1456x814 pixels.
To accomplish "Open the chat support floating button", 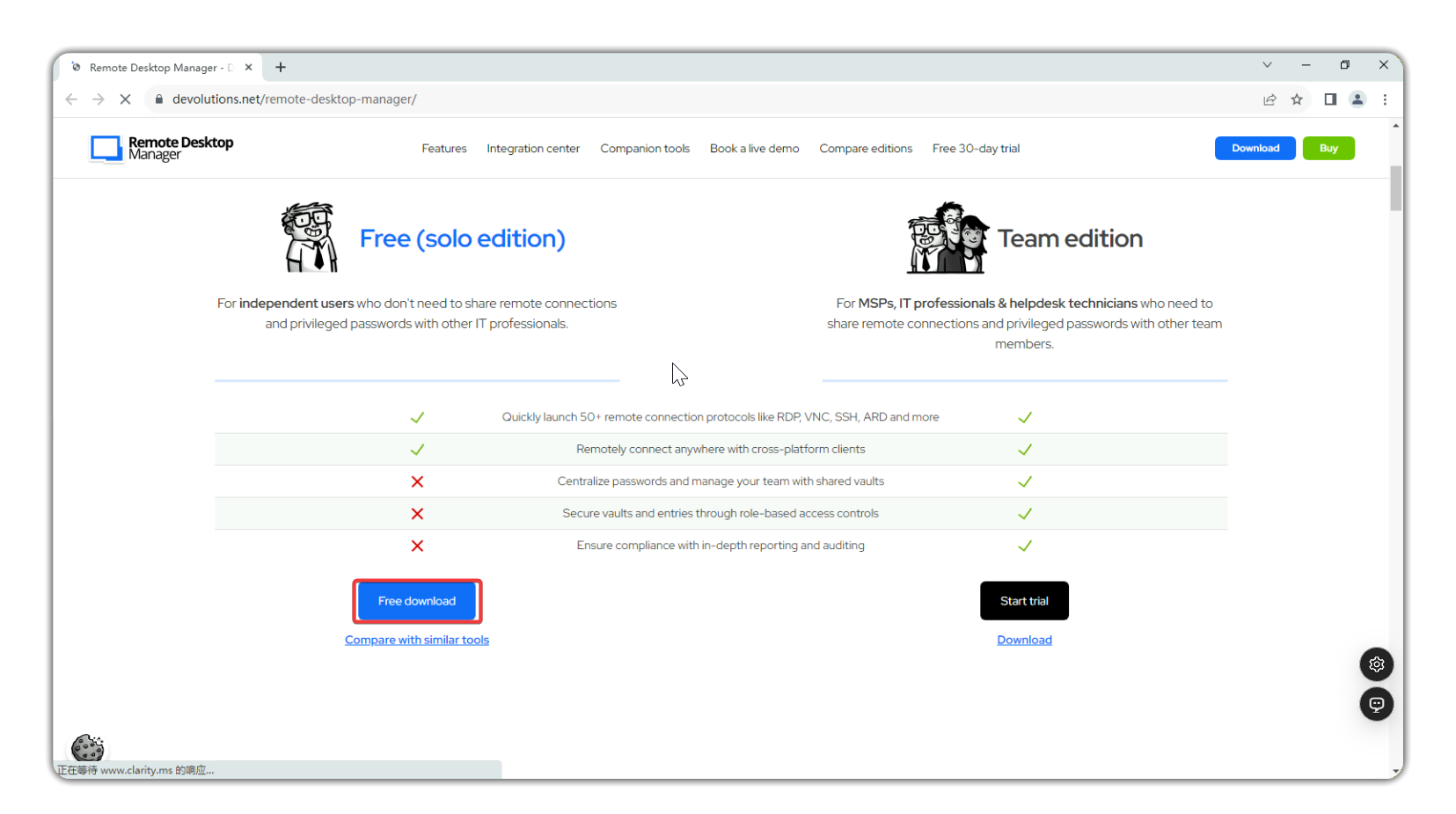I will click(x=1376, y=704).
